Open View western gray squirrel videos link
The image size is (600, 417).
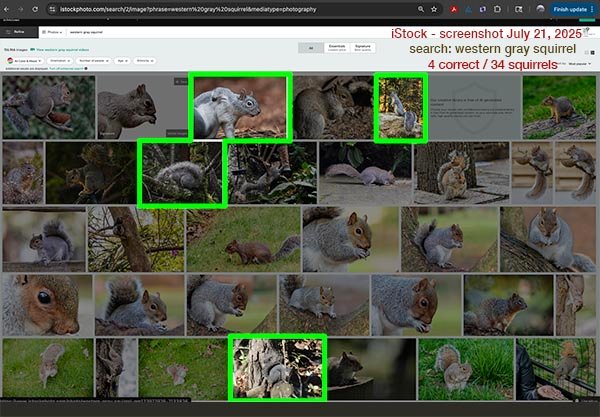coord(60,50)
